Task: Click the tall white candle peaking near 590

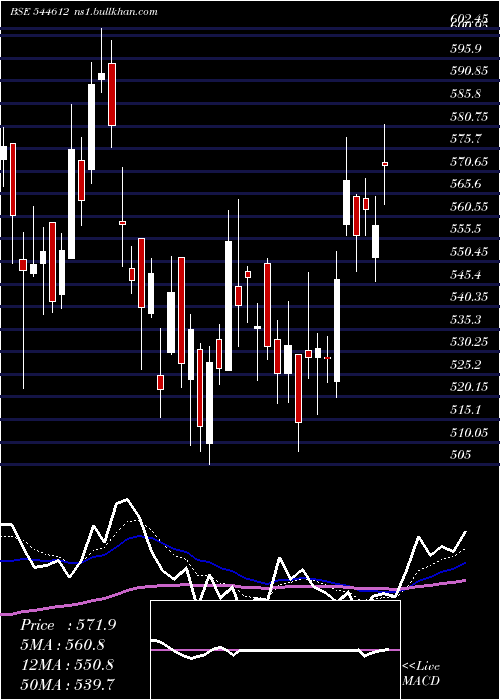Action: pyautogui.click(x=91, y=127)
